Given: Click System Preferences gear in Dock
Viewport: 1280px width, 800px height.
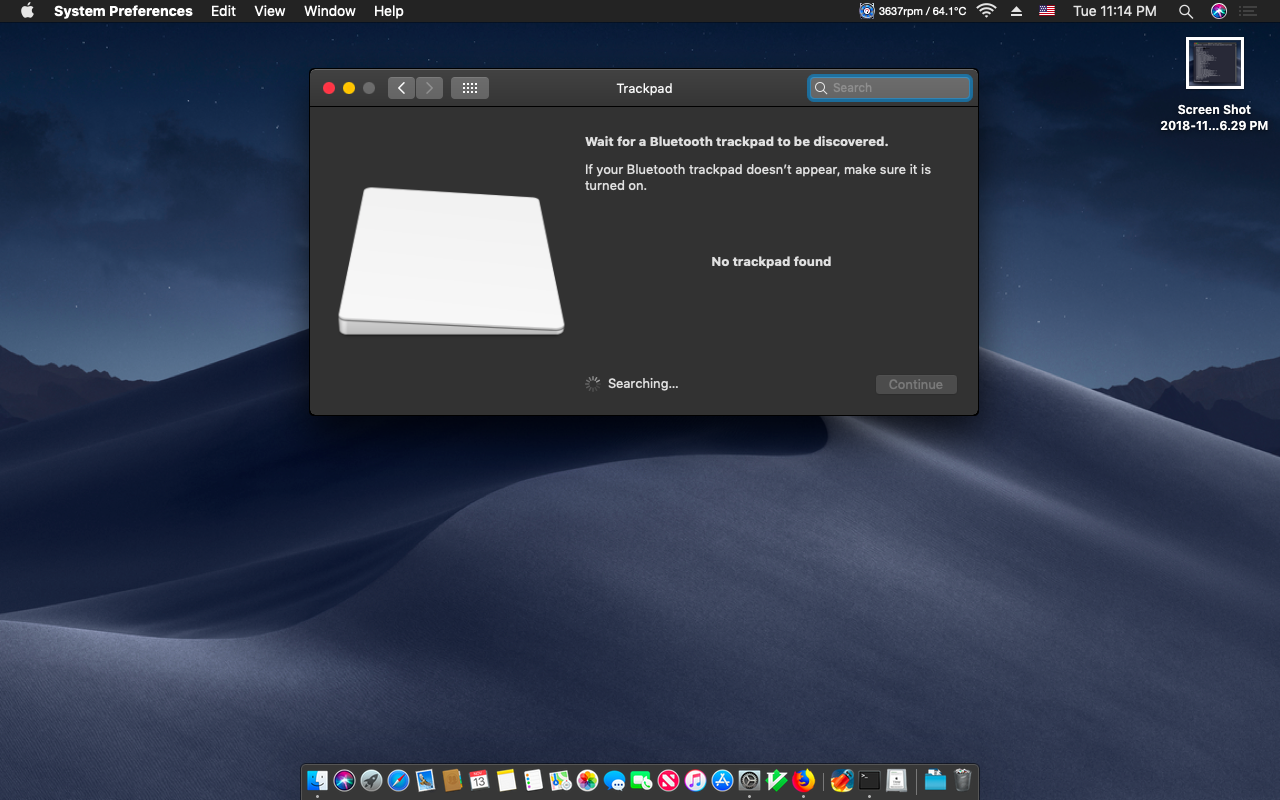Looking at the screenshot, I should point(749,780).
